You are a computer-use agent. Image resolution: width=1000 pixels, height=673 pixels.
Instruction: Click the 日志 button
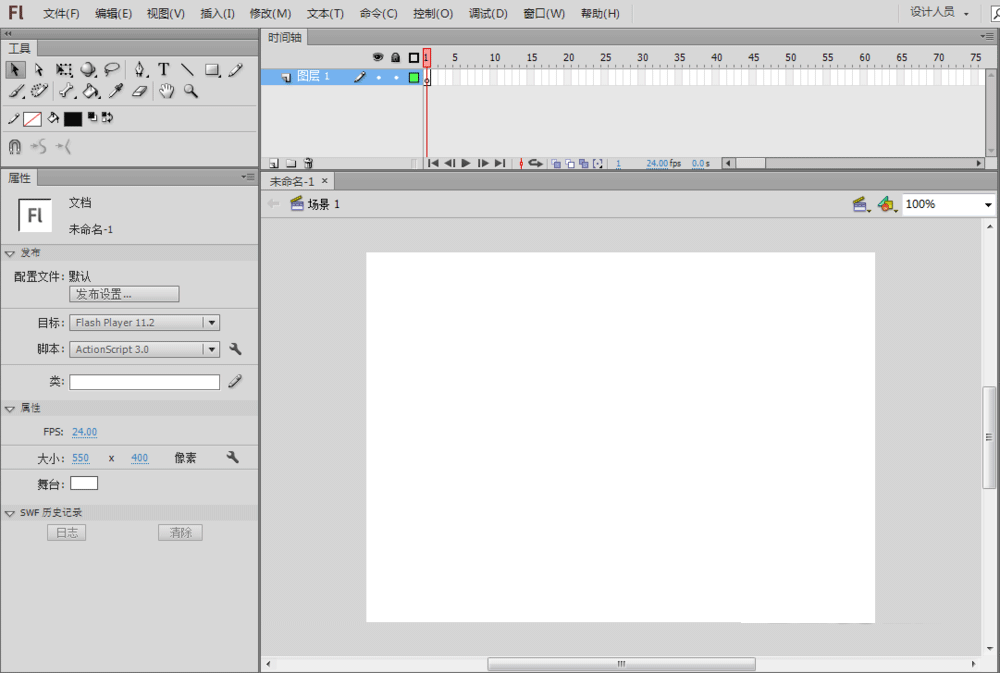[66, 533]
